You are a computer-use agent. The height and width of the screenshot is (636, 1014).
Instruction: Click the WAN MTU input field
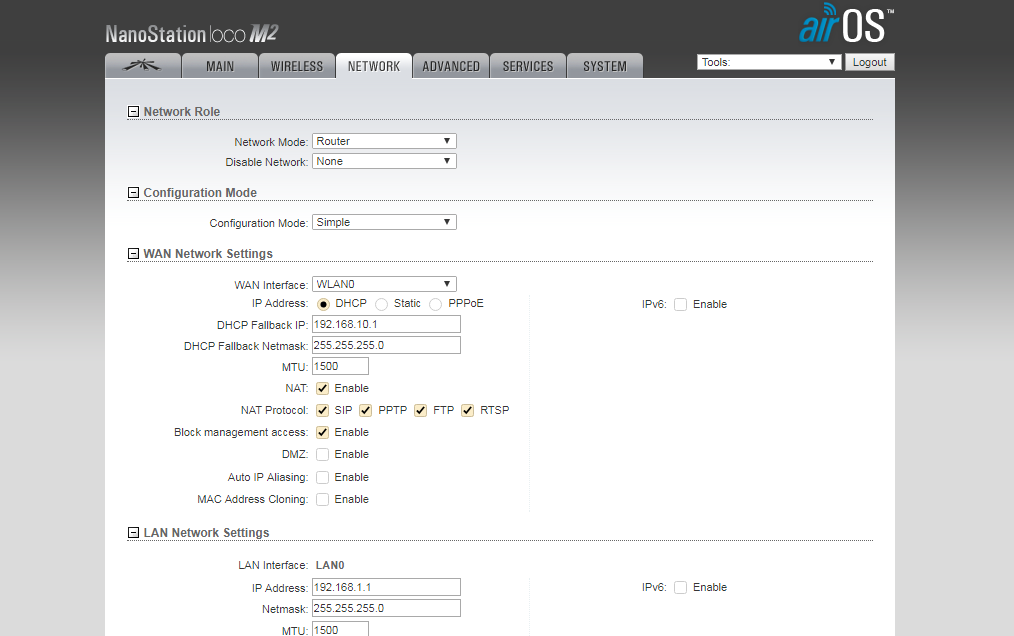[x=340, y=366]
